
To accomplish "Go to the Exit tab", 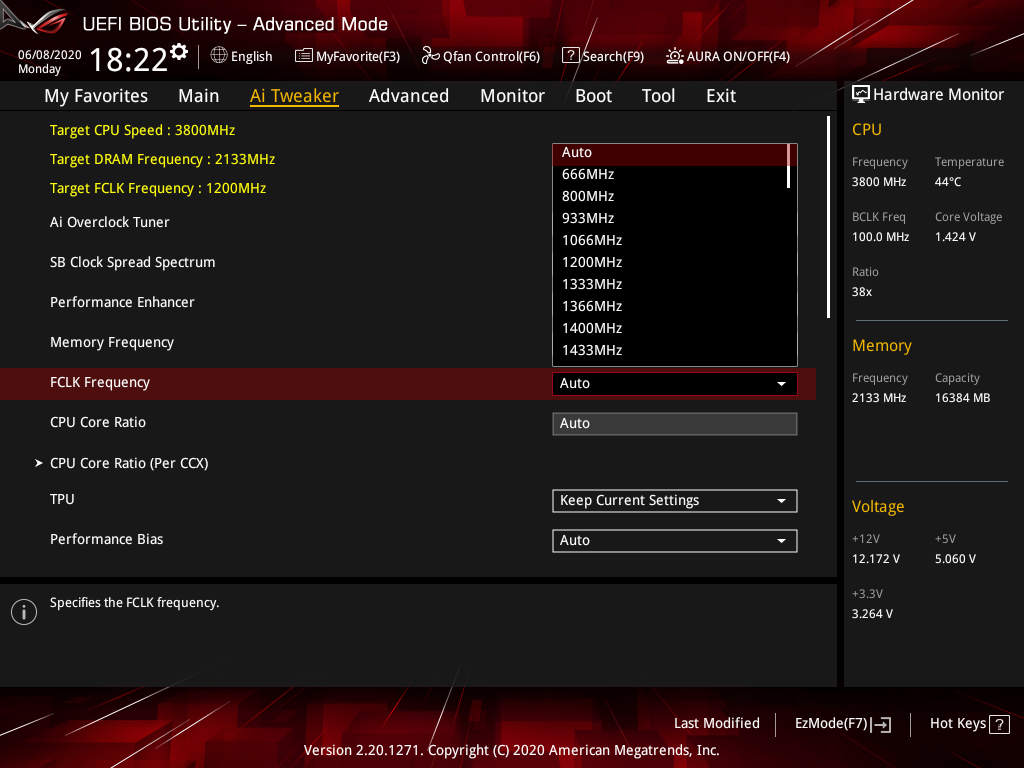I will 721,96.
